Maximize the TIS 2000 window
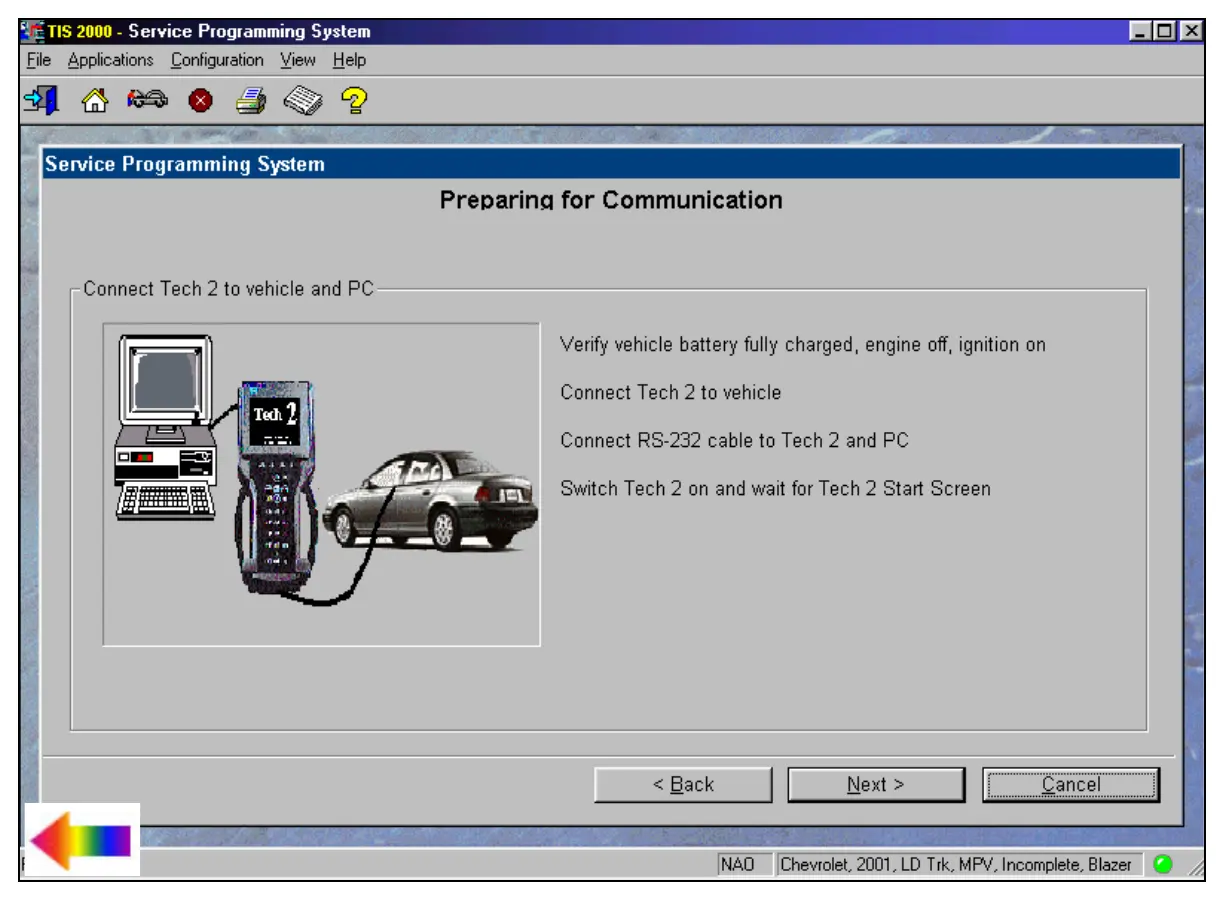 coord(1166,32)
